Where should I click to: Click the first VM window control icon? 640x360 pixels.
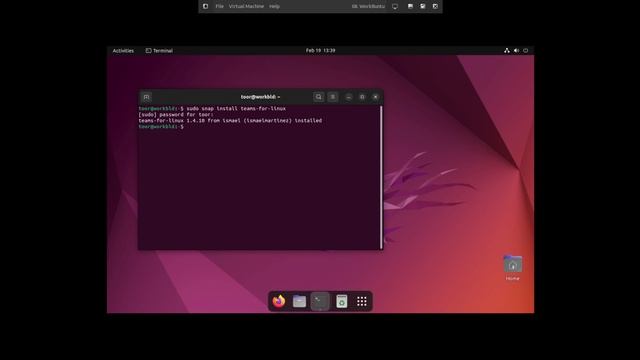point(410,7)
